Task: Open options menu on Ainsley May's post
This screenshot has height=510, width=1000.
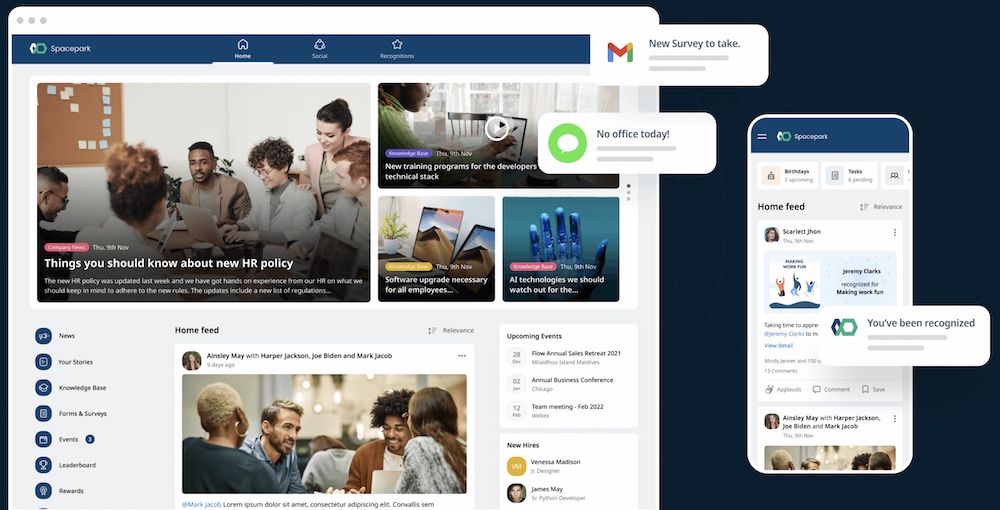Action: tap(462, 356)
